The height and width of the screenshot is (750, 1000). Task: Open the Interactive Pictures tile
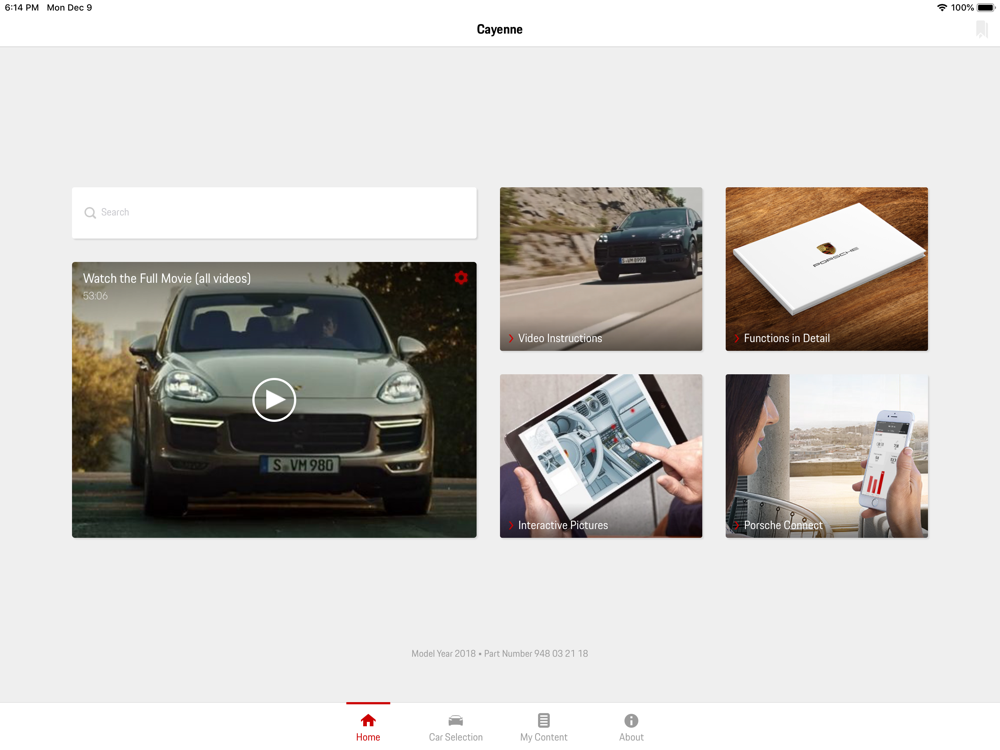point(601,455)
